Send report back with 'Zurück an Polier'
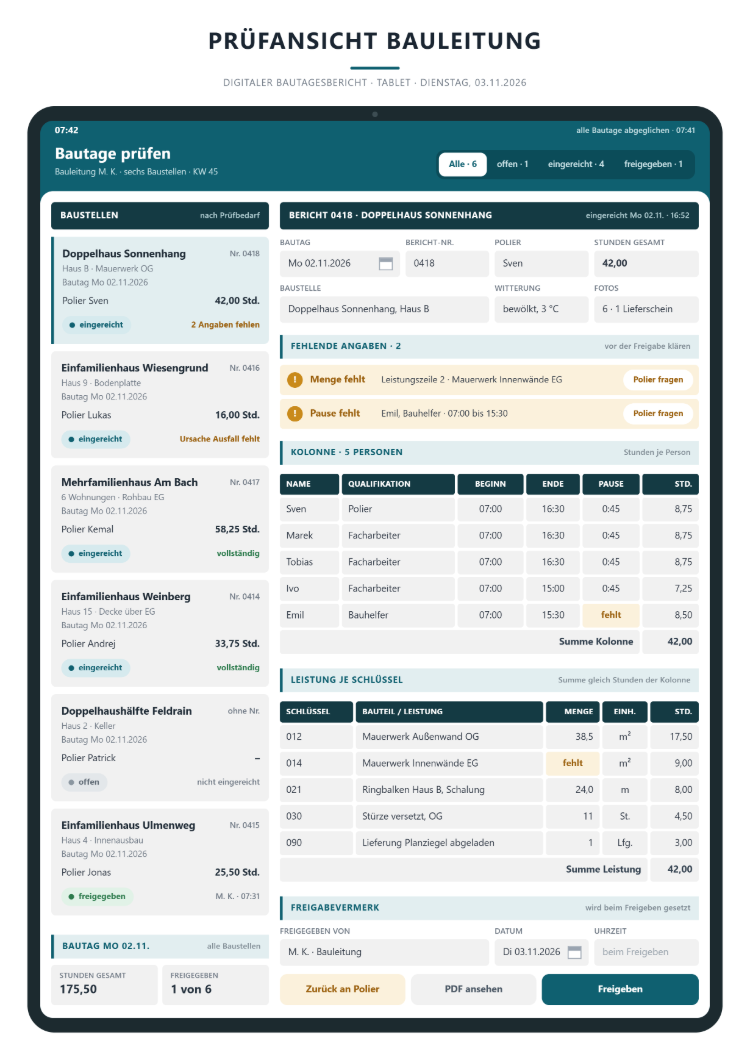 [342, 989]
